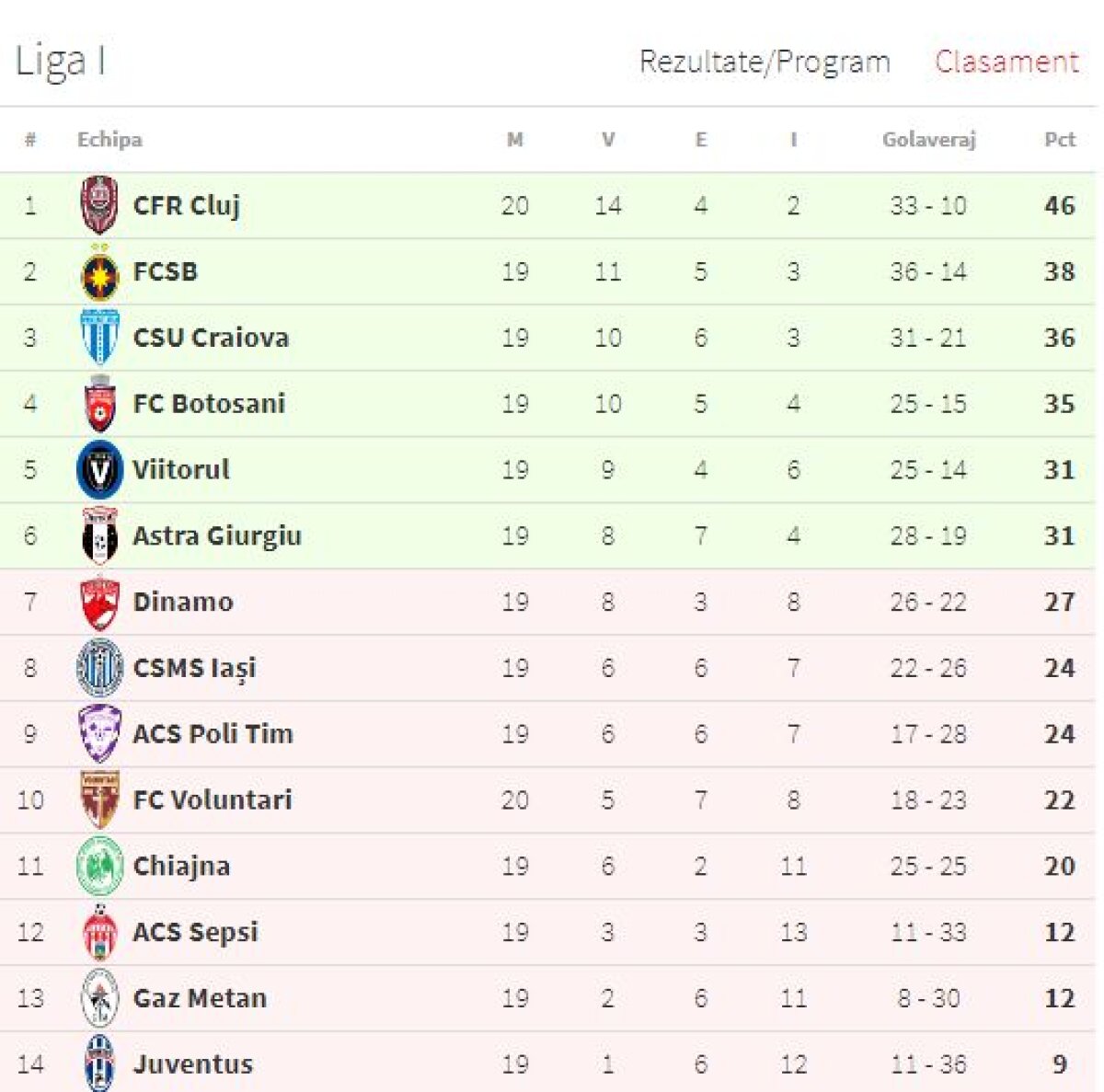This screenshot has width=1104, height=1092.
Task: Sort the table by Pct column
Action: (x=1060, y=141)
